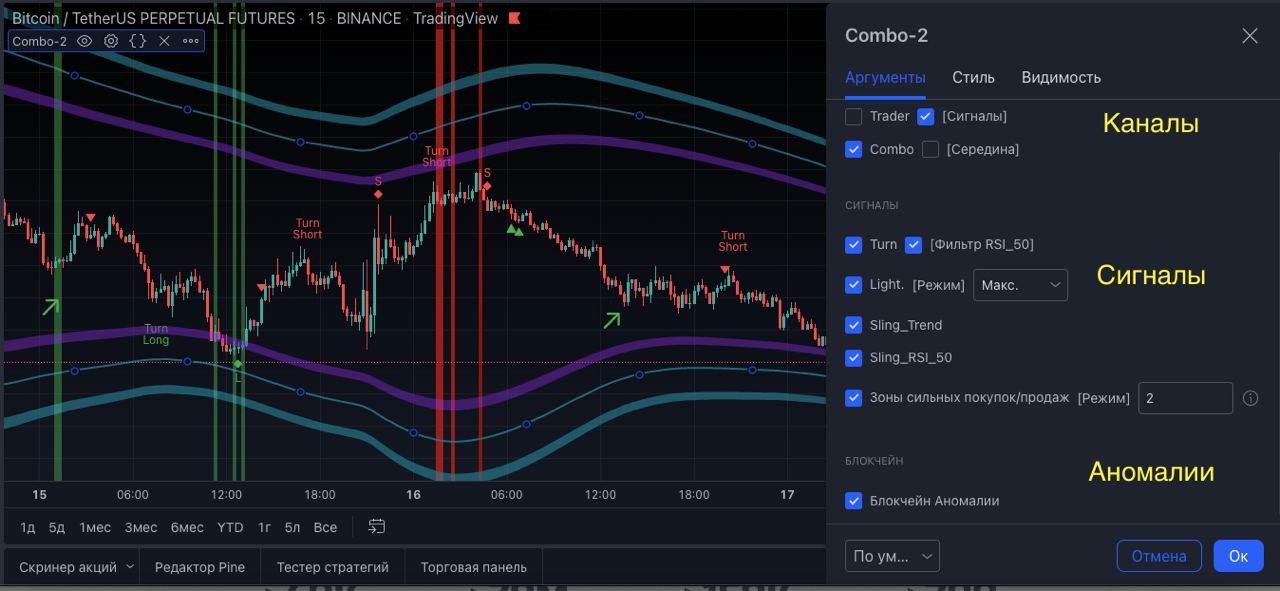The width and height of the screenshot is (1280, 591).
Task: Uncheck the Sling_Trend checkbox
Action: pos(853,325)
